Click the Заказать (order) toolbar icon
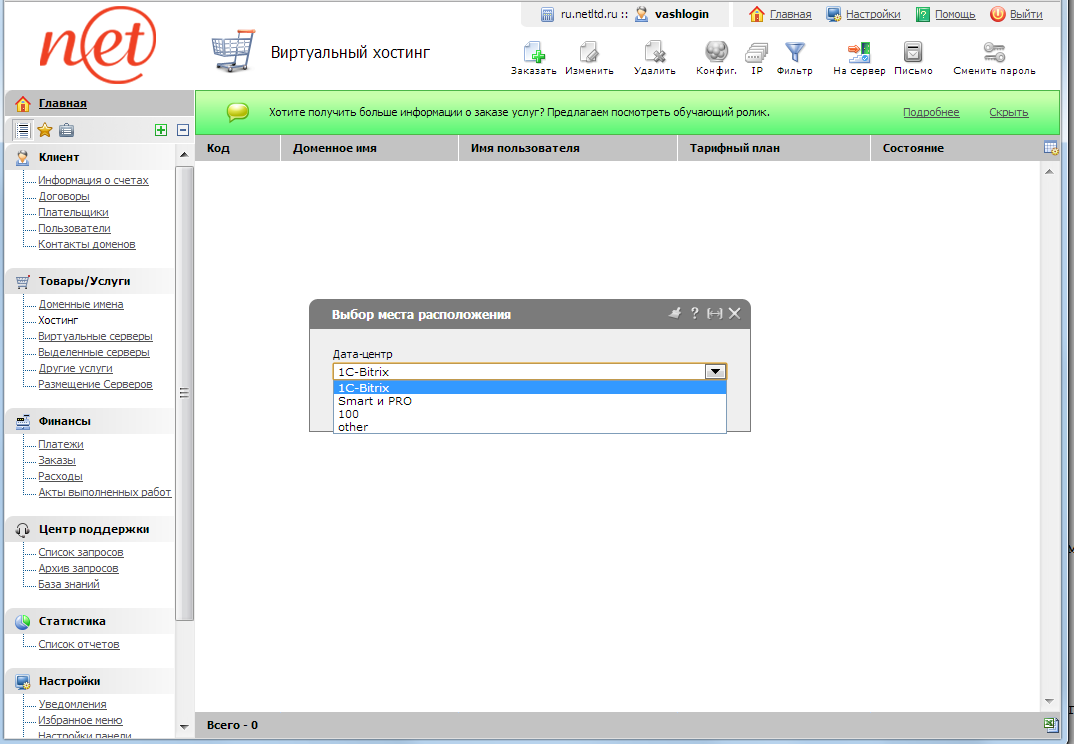Screen dimensions: 1074x744 [x=533, y=53]
